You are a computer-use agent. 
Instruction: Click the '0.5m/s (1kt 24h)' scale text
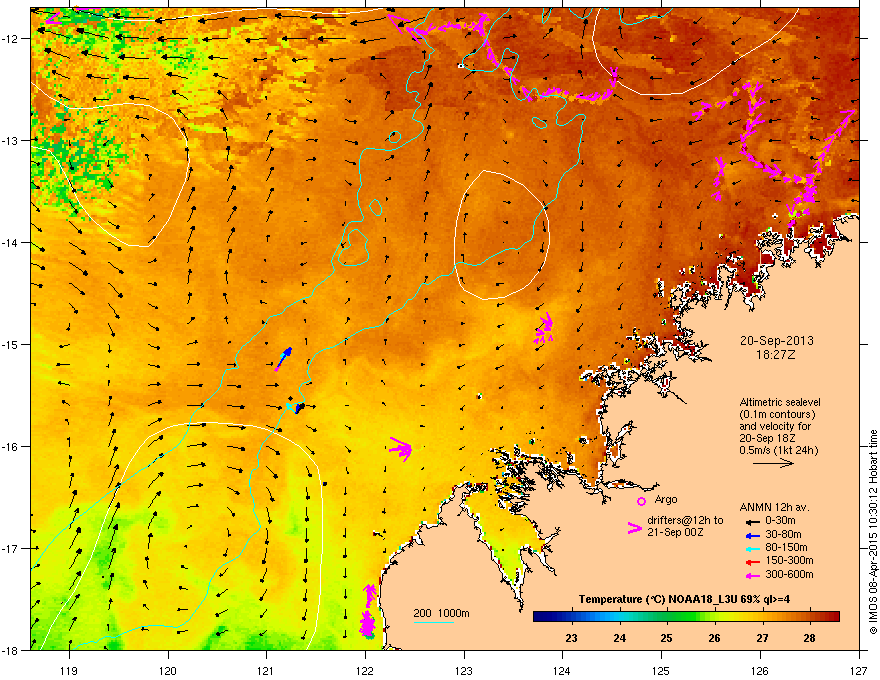[778, 450]
